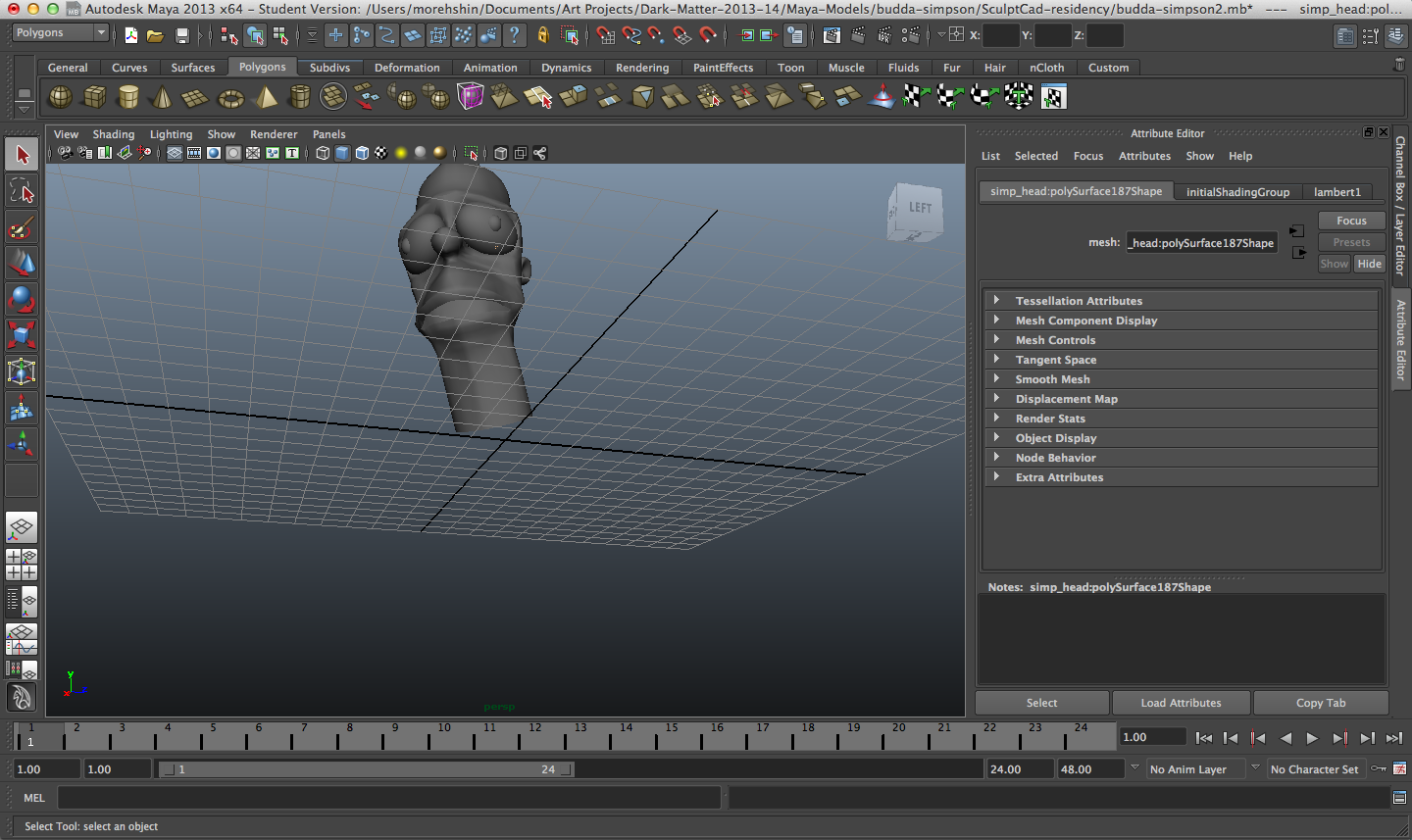The width and height of the screenshot is (1412, 840).
Task: Expand Tessellation Attributes section
Action: coord(1181,301)
